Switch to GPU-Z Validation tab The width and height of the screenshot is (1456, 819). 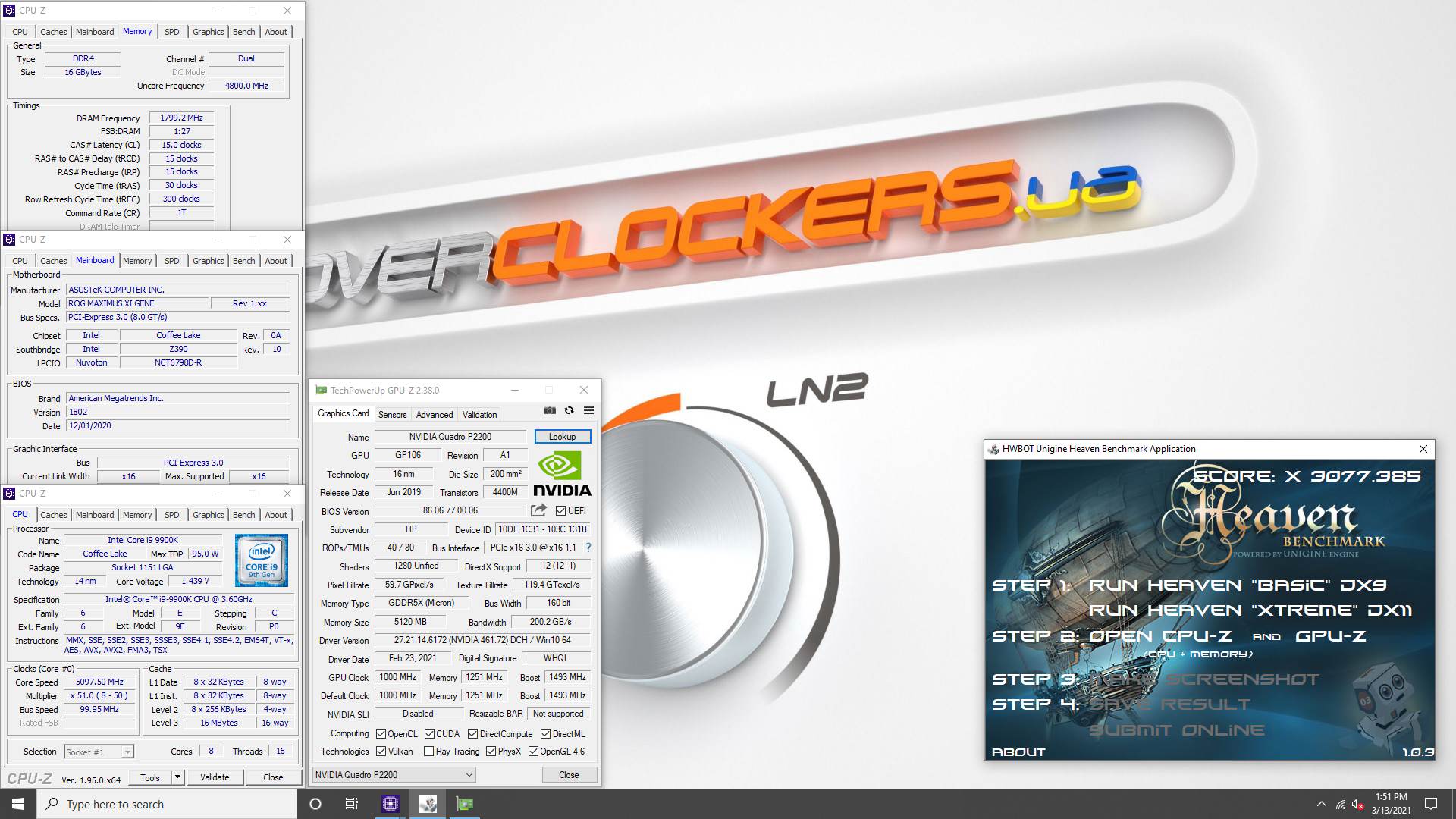(x=479, y=415)
